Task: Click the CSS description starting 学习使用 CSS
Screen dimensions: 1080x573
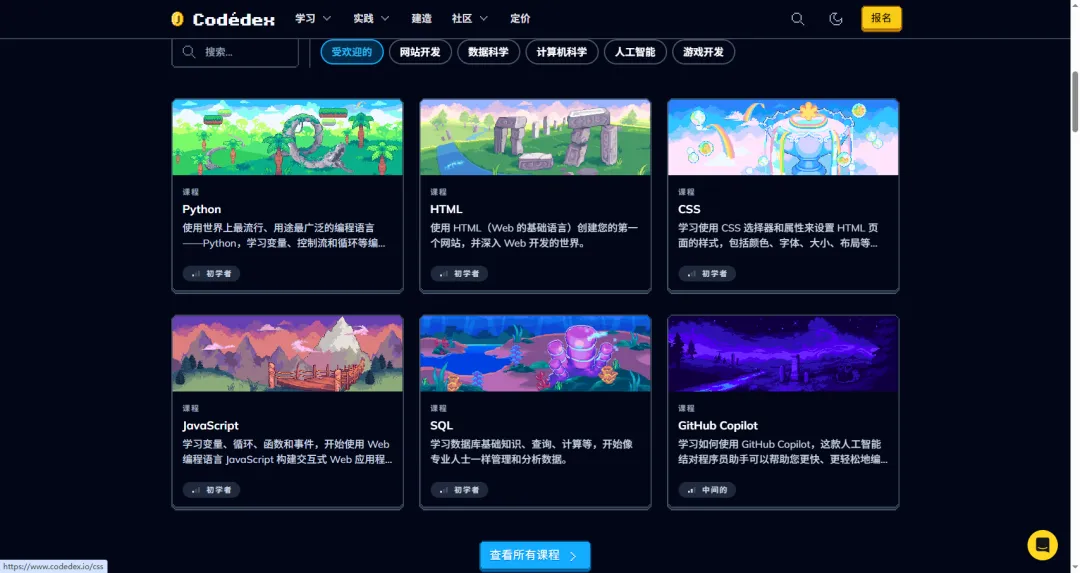Action: tap(778, 235)
